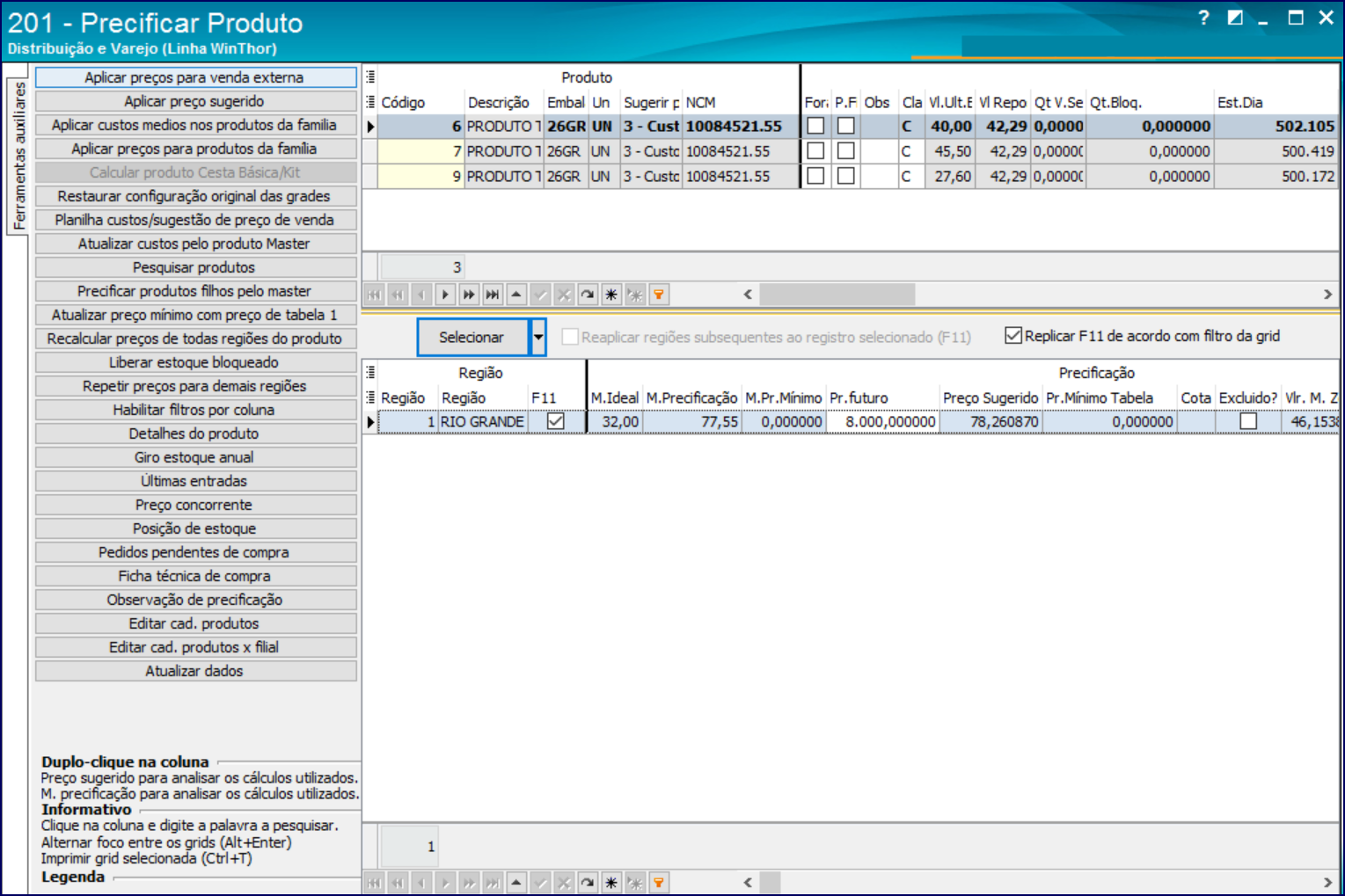Open column chooser icon beside lower Região column header

(x=370, y=397)
